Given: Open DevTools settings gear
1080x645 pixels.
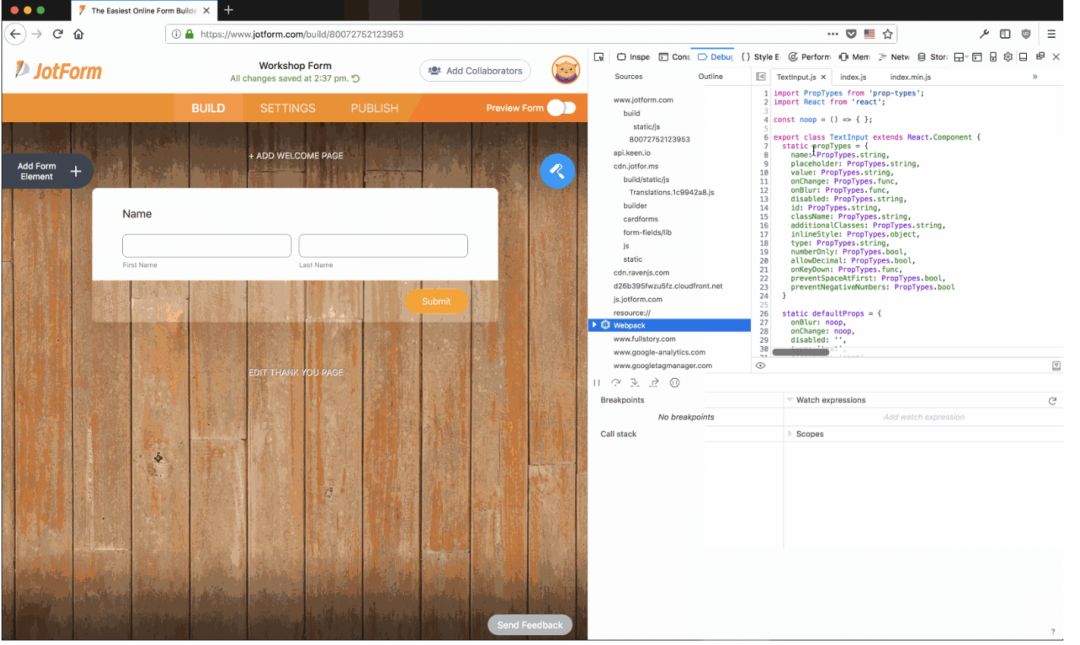Looking at the screenshot, I should pos(1008,57).
